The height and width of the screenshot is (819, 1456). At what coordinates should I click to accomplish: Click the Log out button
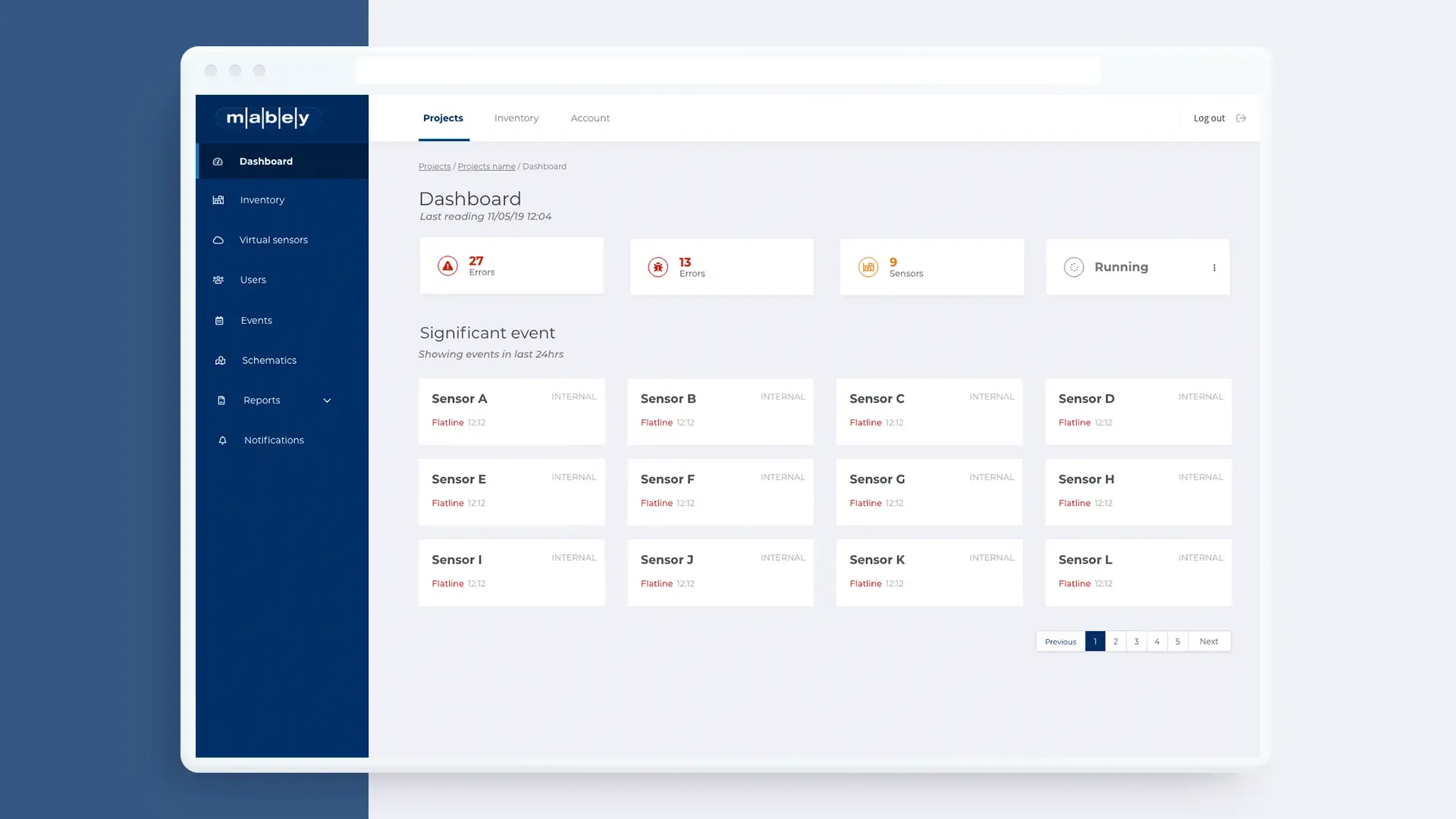pyautogui.click(x=1219, y=118)
